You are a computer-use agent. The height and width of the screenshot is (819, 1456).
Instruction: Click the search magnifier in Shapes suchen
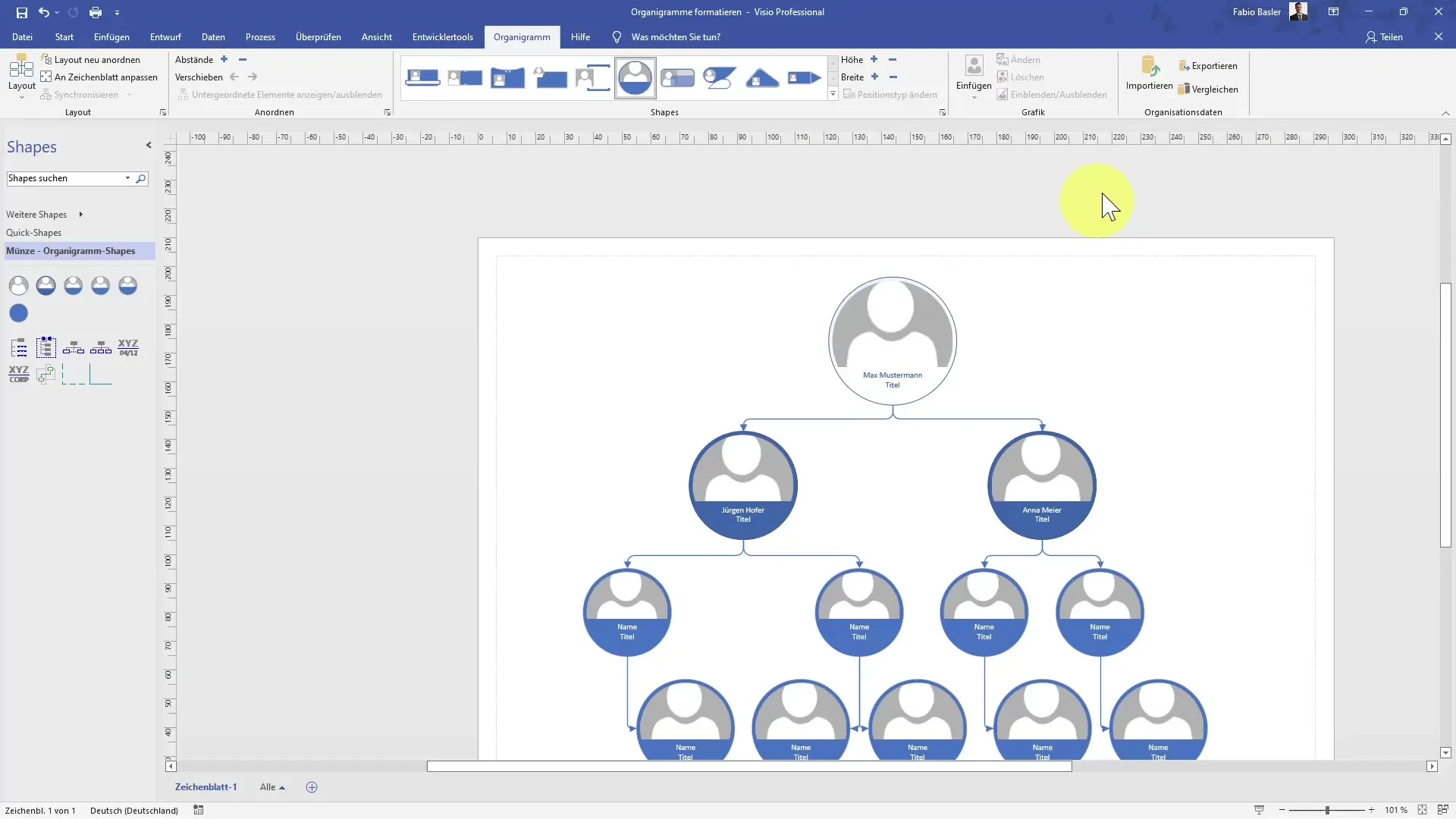click(140, 178)
